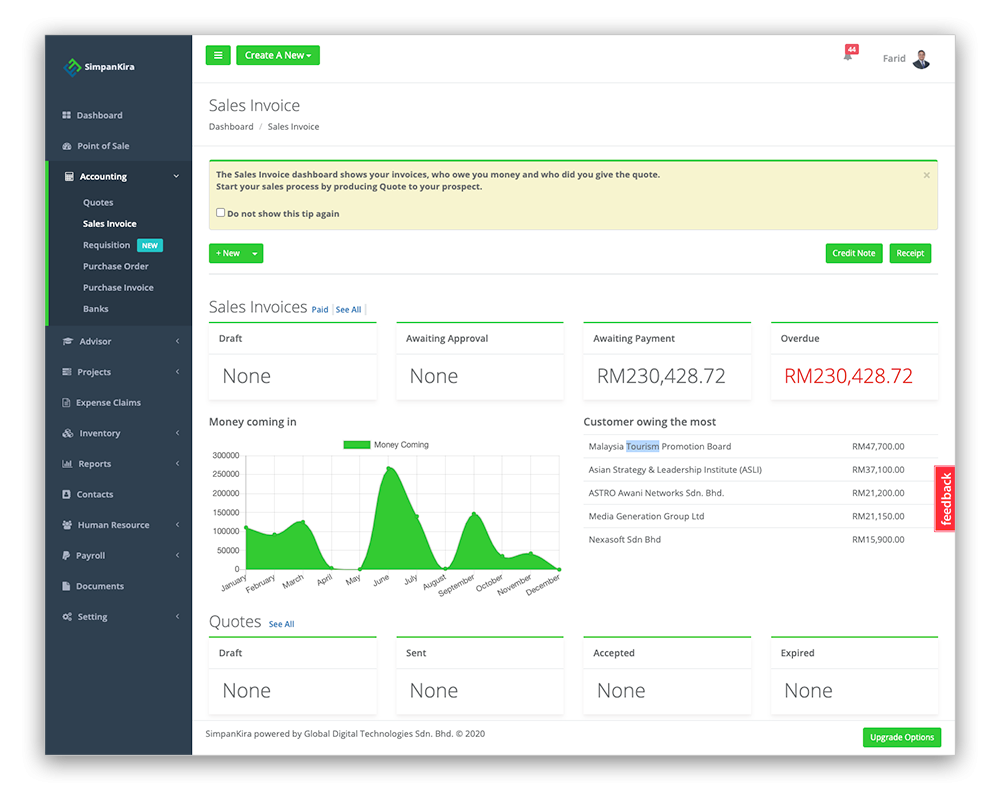This screenshot has height=790, width=1000.
Task: Click the Credit Note button
Action: click(853, 253)
